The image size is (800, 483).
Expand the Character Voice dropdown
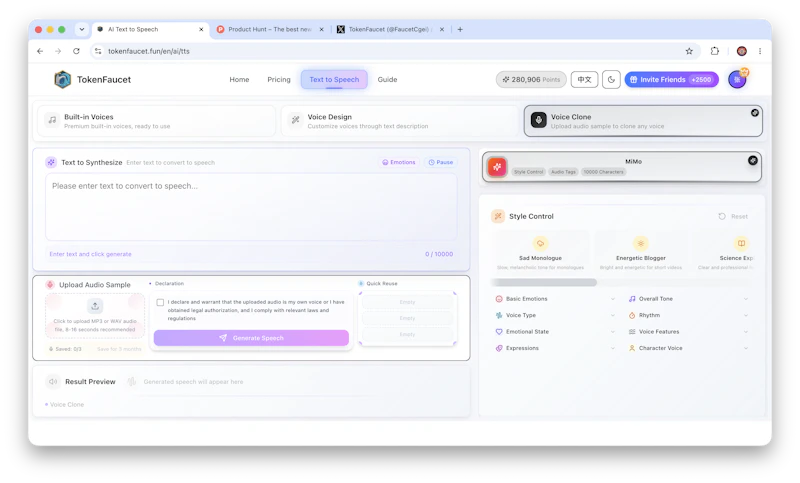(x=688, y=348)
